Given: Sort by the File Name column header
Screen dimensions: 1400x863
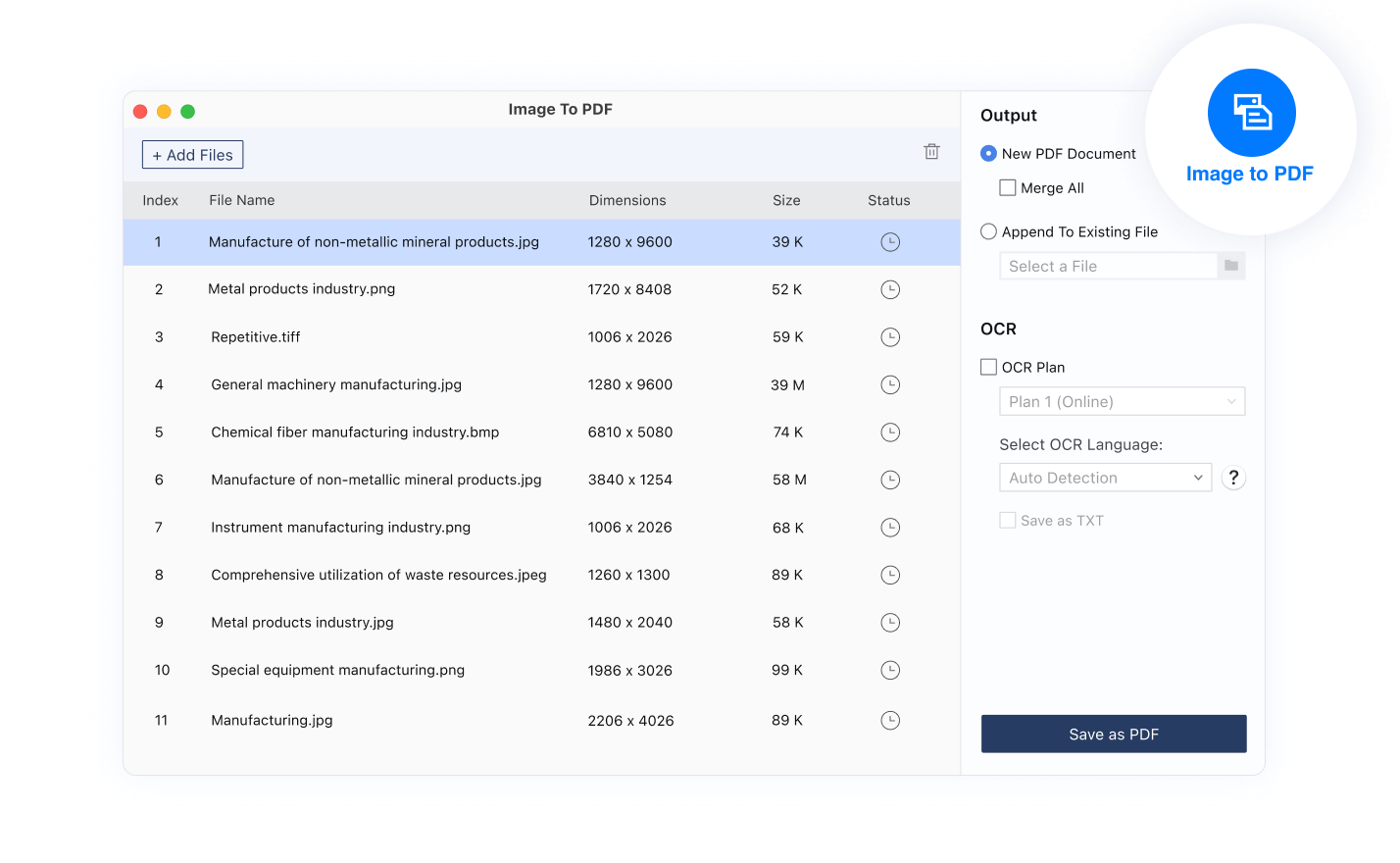Looking at the screenshot, I should coord(241,200).
